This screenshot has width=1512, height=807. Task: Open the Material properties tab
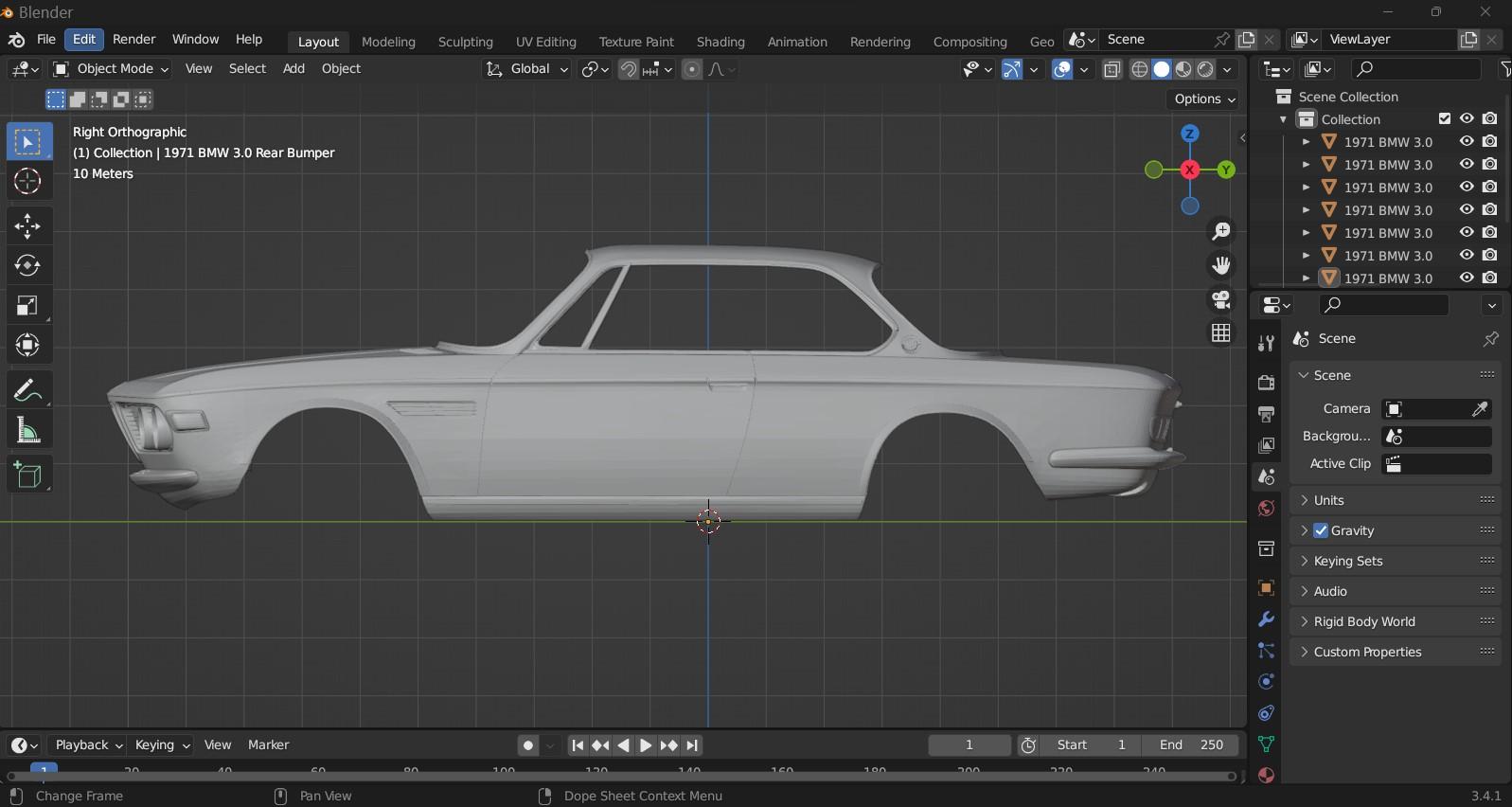(1266, 775)
